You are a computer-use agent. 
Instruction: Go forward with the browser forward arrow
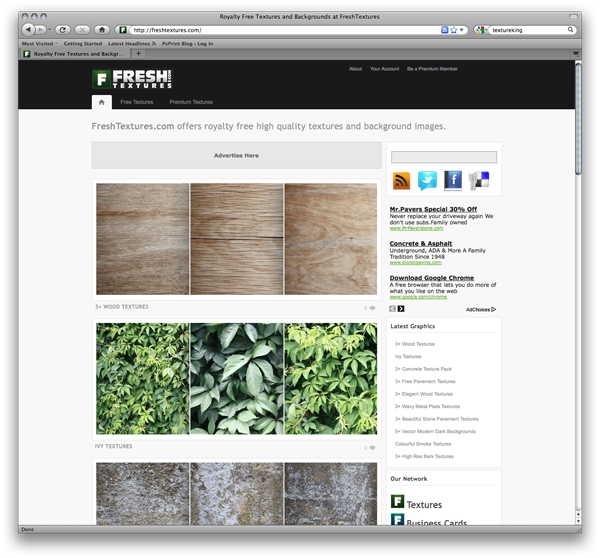tap(40, 29)
